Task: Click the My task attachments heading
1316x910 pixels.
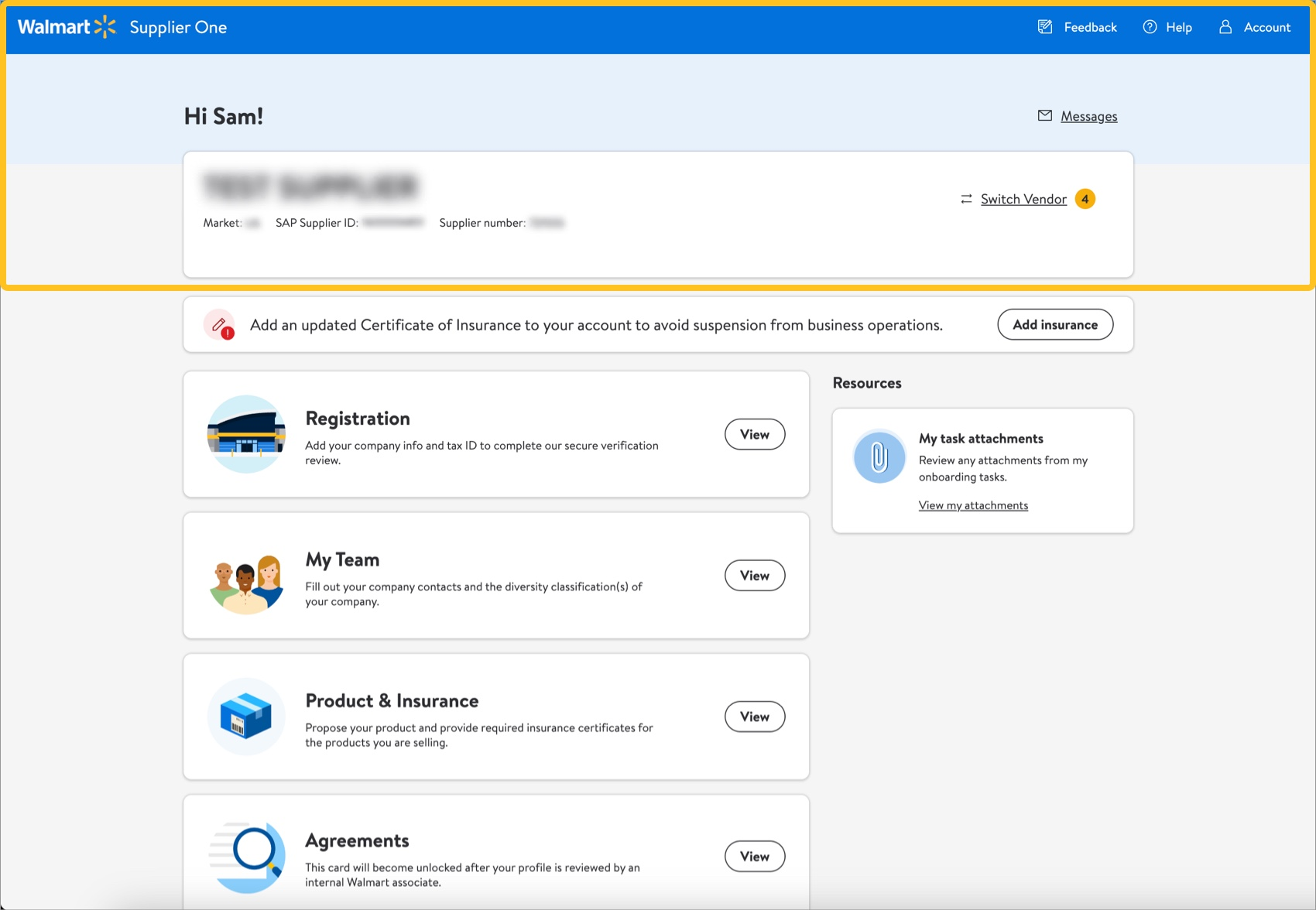Action: click(981, 438)
